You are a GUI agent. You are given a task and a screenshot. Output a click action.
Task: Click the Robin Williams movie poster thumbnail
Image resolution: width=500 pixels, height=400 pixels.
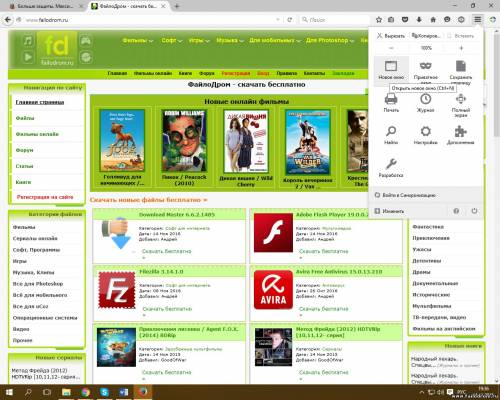184,141
